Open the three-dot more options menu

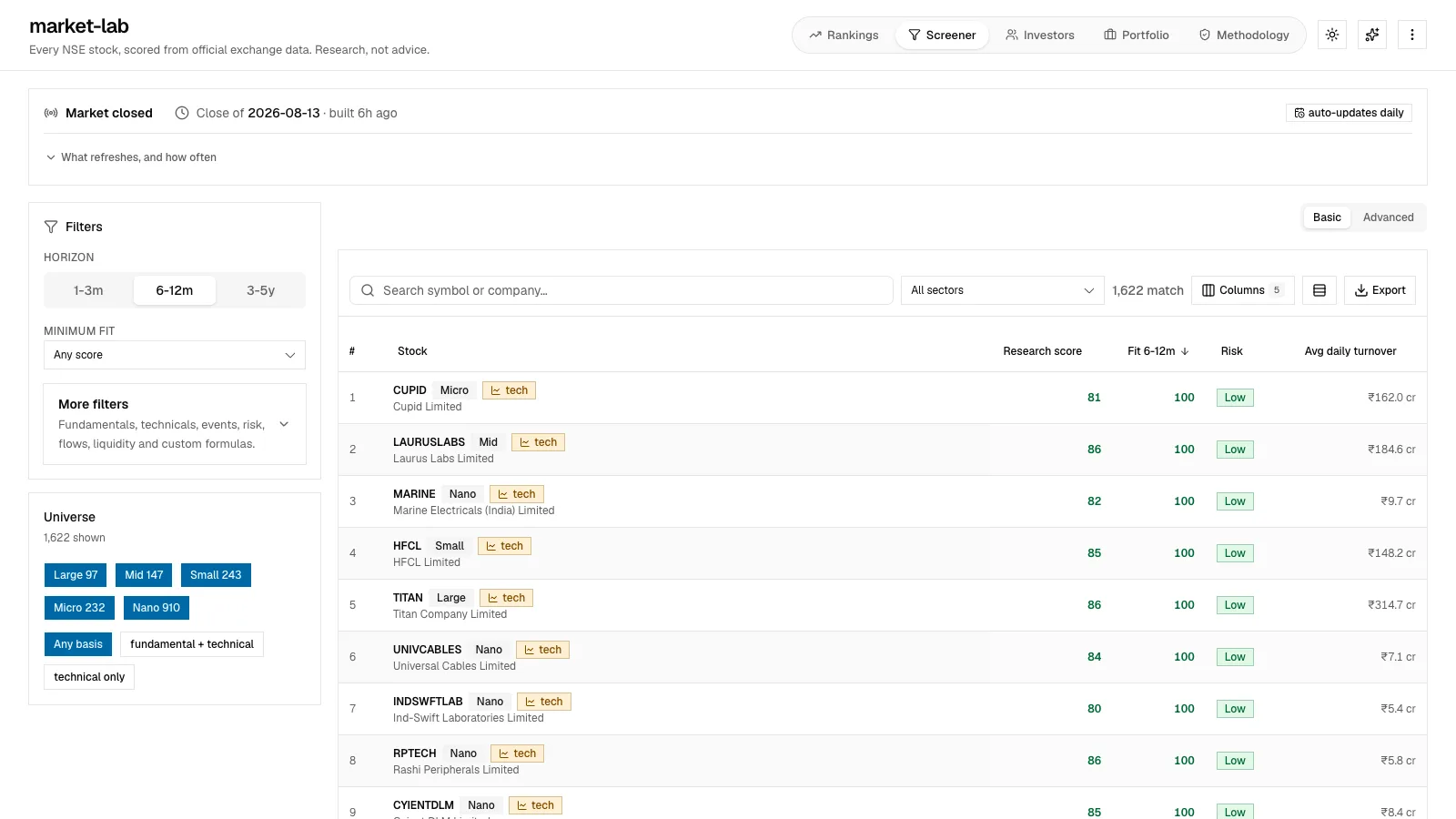pyautogui.click(x=1412, y=35)
